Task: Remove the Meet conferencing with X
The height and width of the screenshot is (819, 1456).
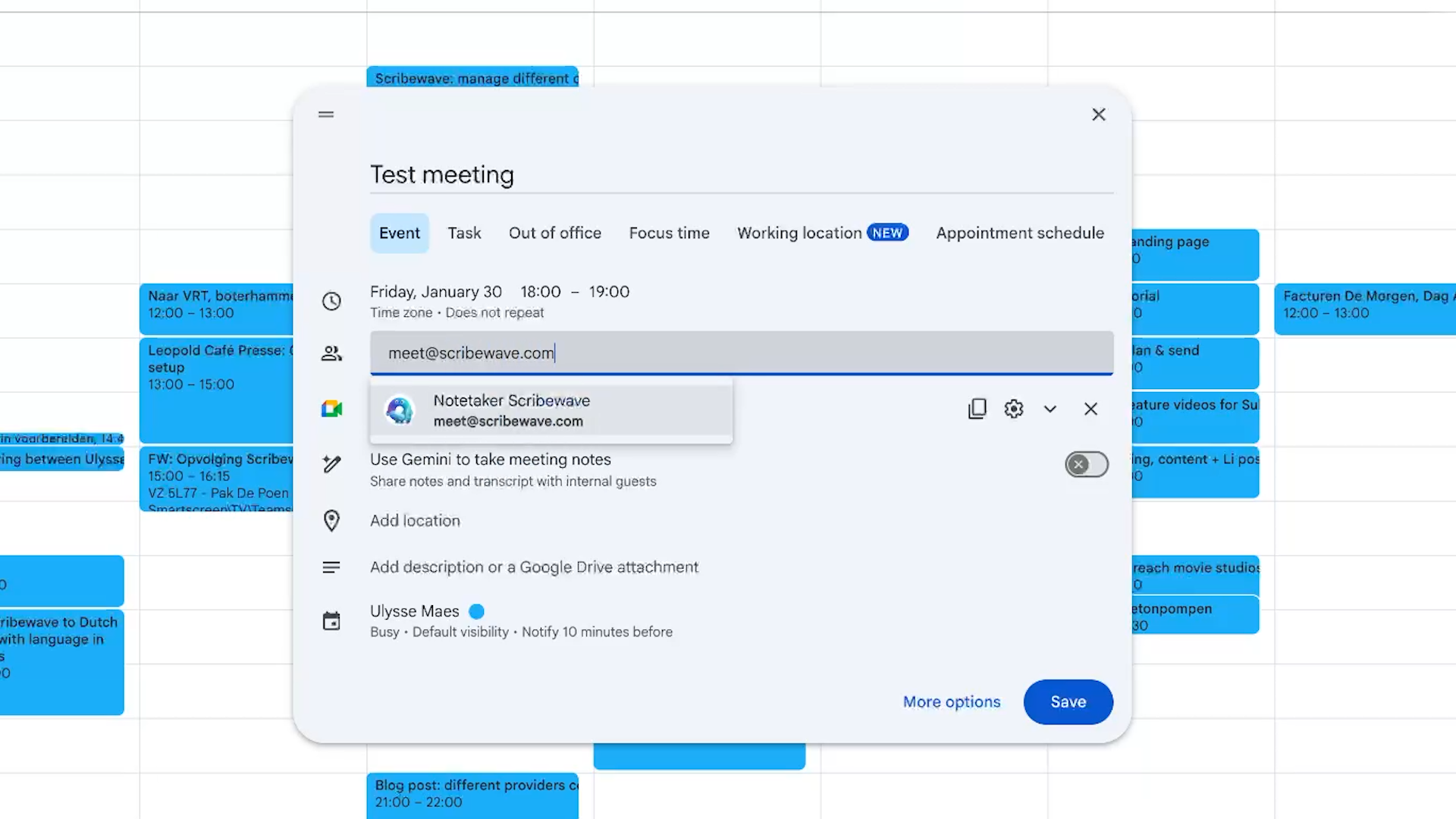Action: (1090, 409)
